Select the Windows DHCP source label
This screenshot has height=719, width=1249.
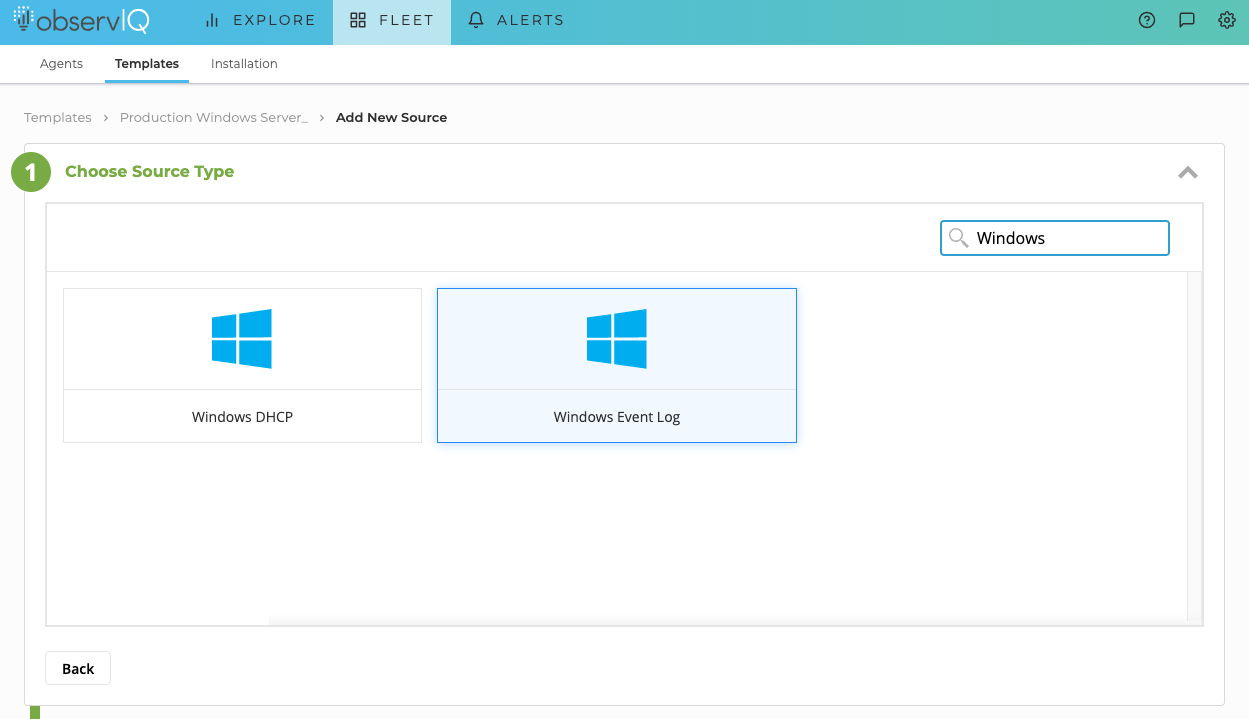click(242, 417)
